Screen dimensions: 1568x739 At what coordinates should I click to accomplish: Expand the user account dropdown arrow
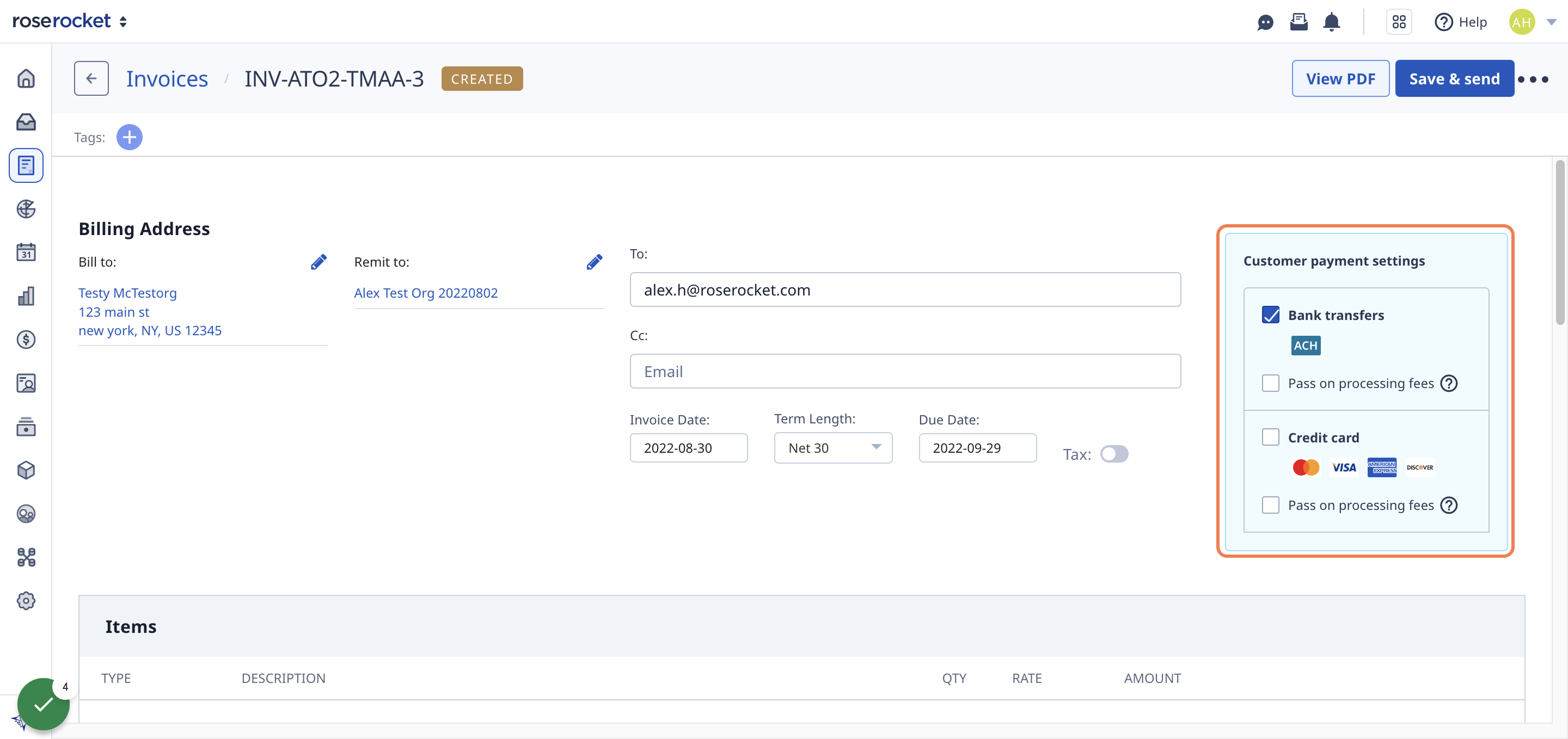coord(1552,22)
